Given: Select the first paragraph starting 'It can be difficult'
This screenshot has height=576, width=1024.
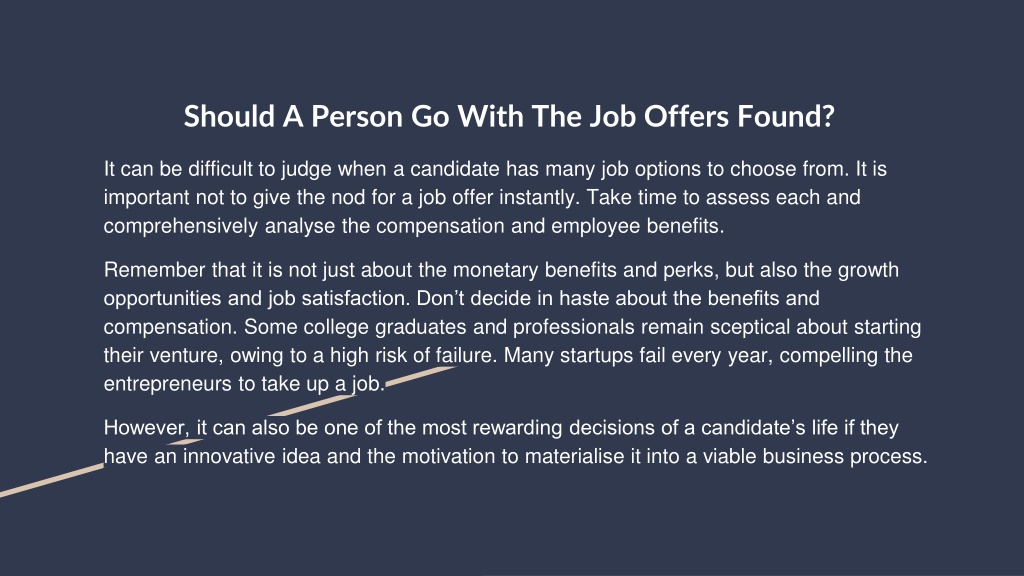Looking at the screenshot, I should 495,197.
